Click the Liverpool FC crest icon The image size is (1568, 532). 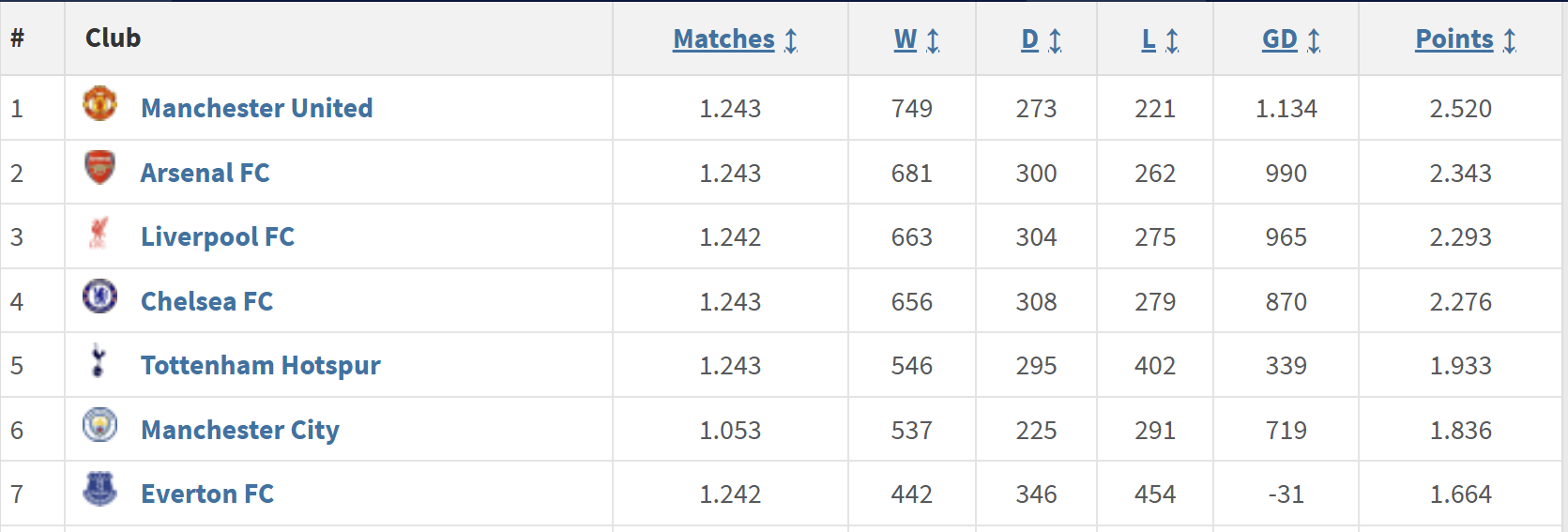click(99, 232)
